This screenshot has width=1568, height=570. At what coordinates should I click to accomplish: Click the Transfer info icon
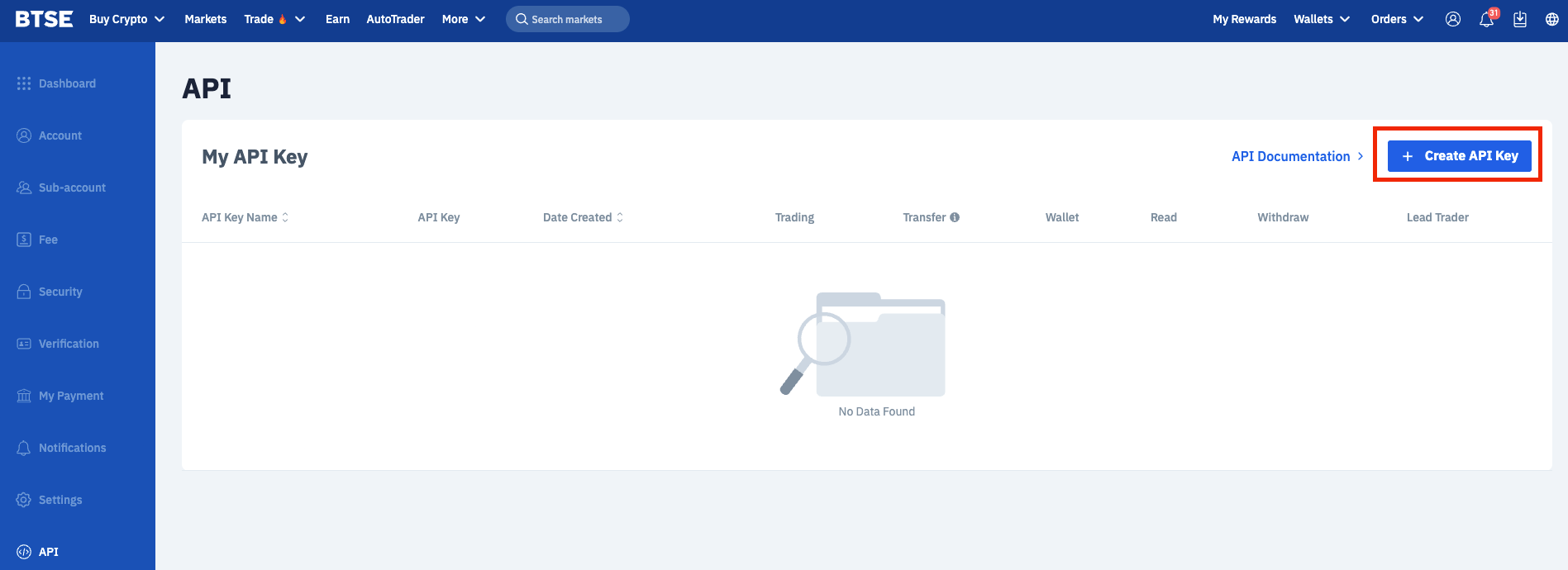pyautogui.click(x=955, y=217)
